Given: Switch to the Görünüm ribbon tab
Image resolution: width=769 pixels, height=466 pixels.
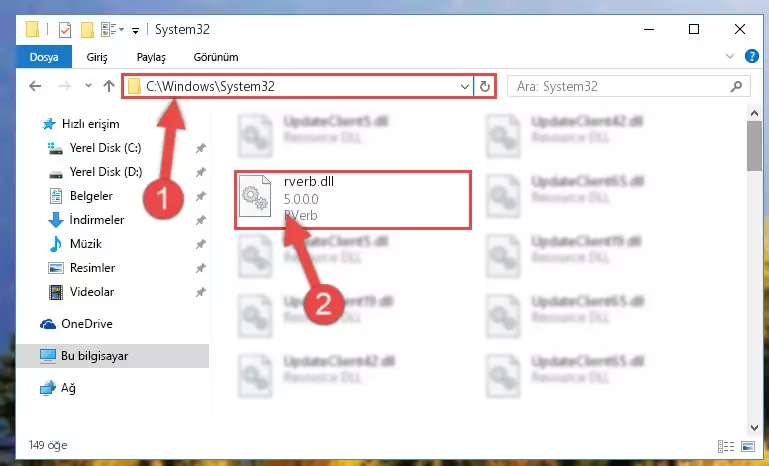Looking at the screenshot, I should [x=216, y=57].
